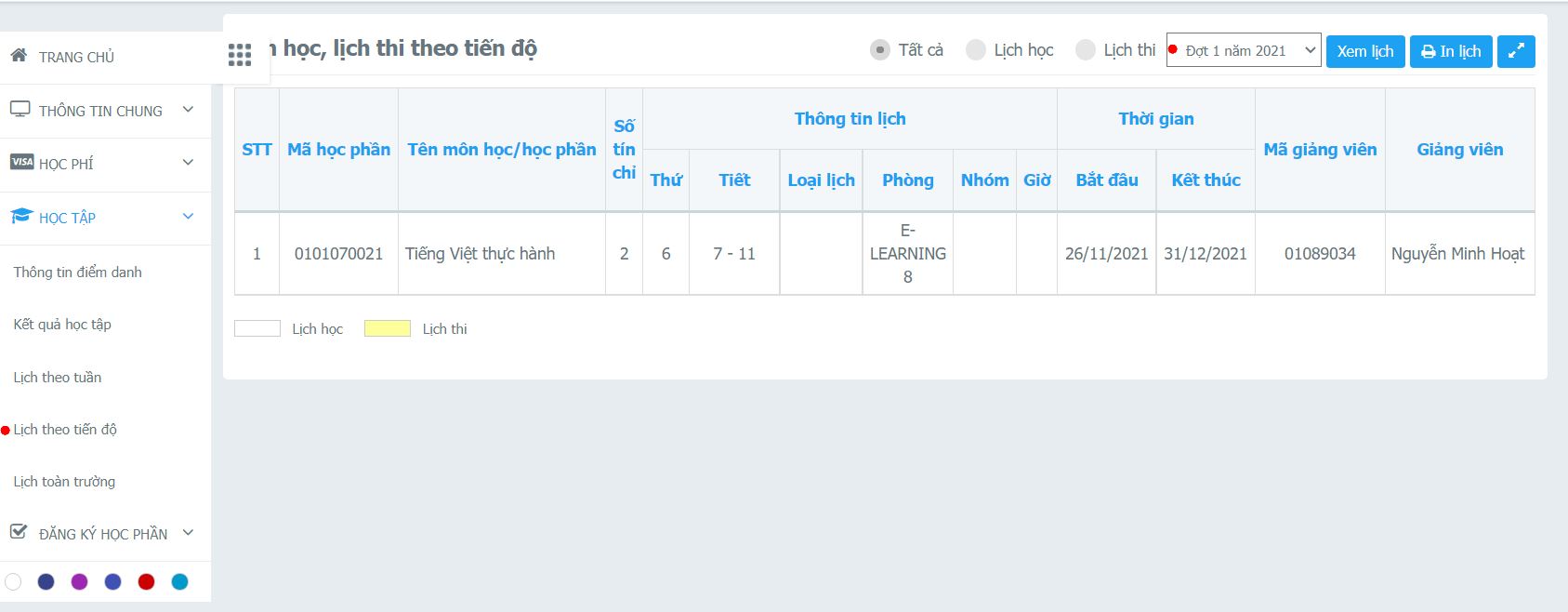
Task: Select the Tất cả radio button
Action: [x=879, y=50]
